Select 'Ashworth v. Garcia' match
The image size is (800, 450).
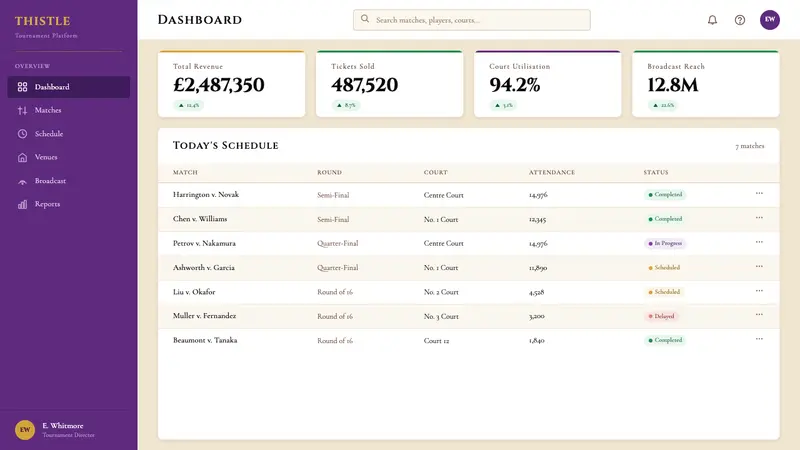pyautogui.click(x=204, y=267)
